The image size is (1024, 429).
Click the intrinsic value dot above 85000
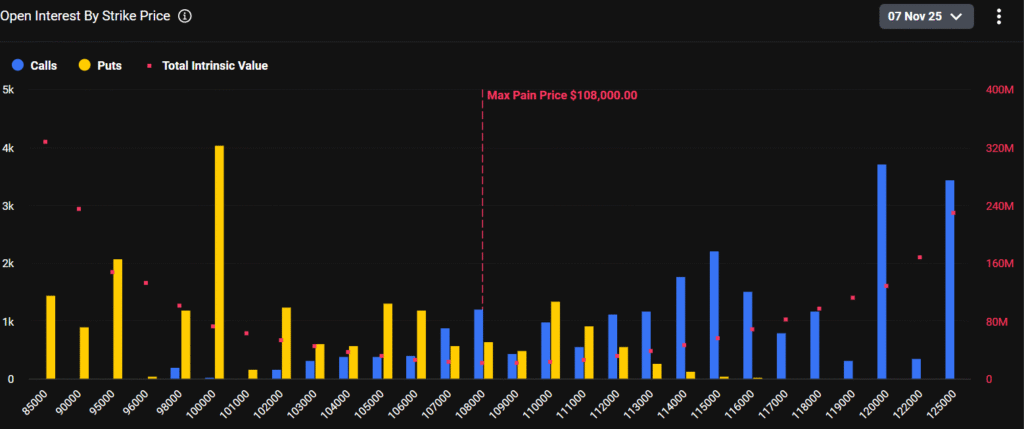point(45,142)
